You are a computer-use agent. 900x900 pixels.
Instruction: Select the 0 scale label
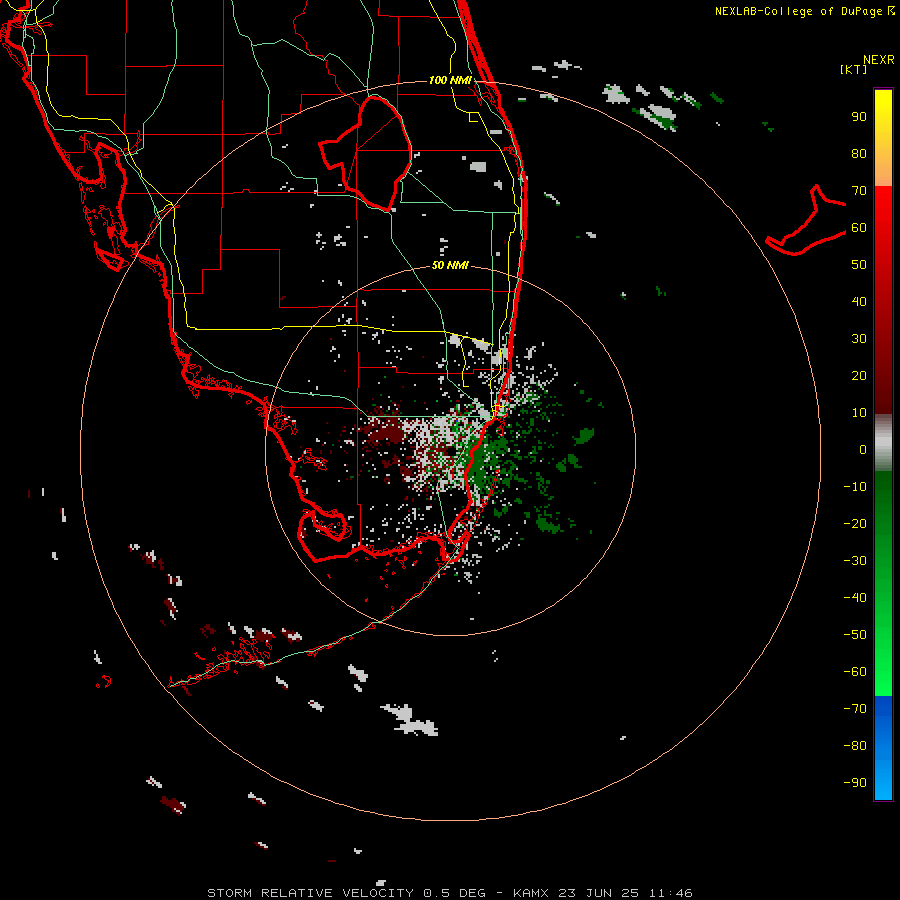[x=863, y=449]
